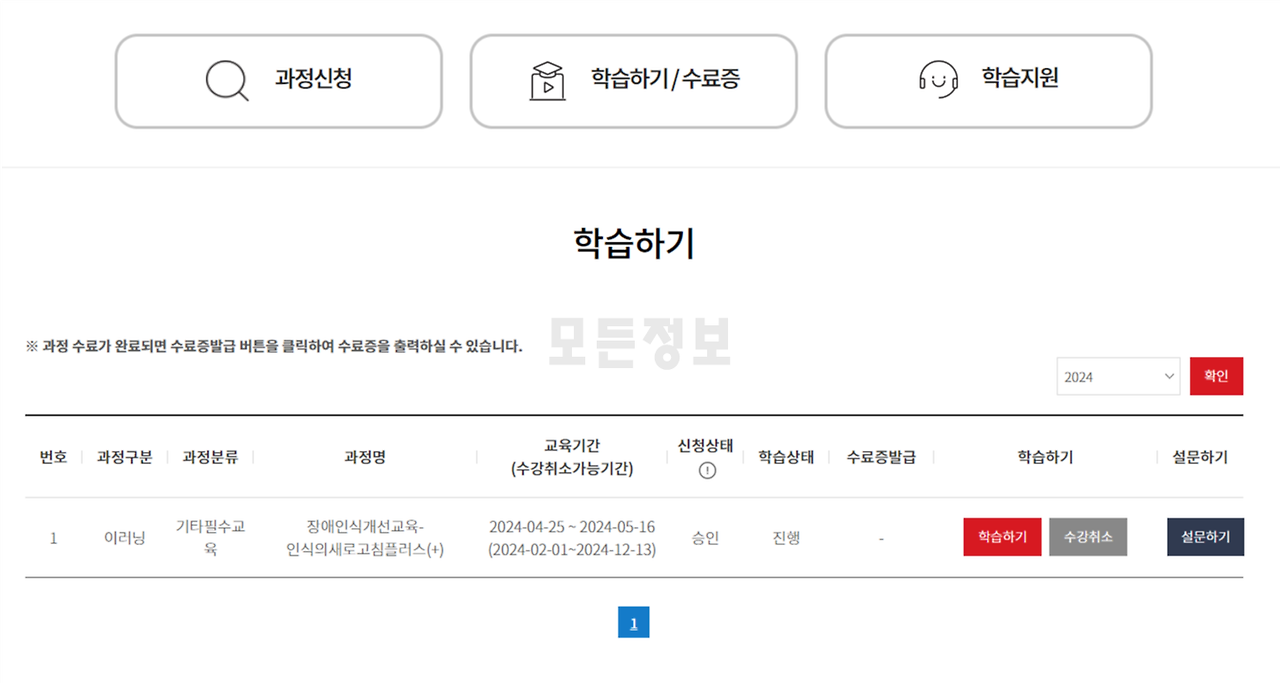
Task: Open the 과정신청 menu card
Action: point(278,81)
